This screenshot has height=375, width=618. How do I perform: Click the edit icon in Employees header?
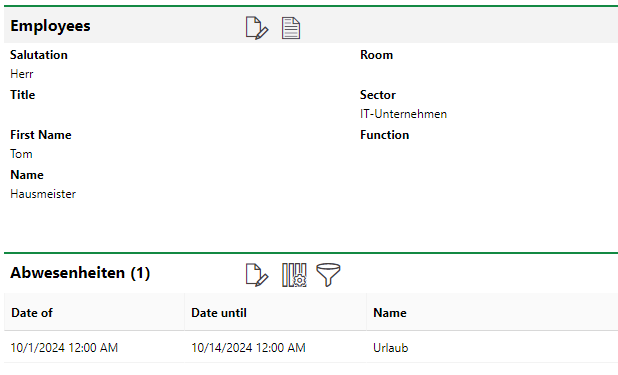257,28
